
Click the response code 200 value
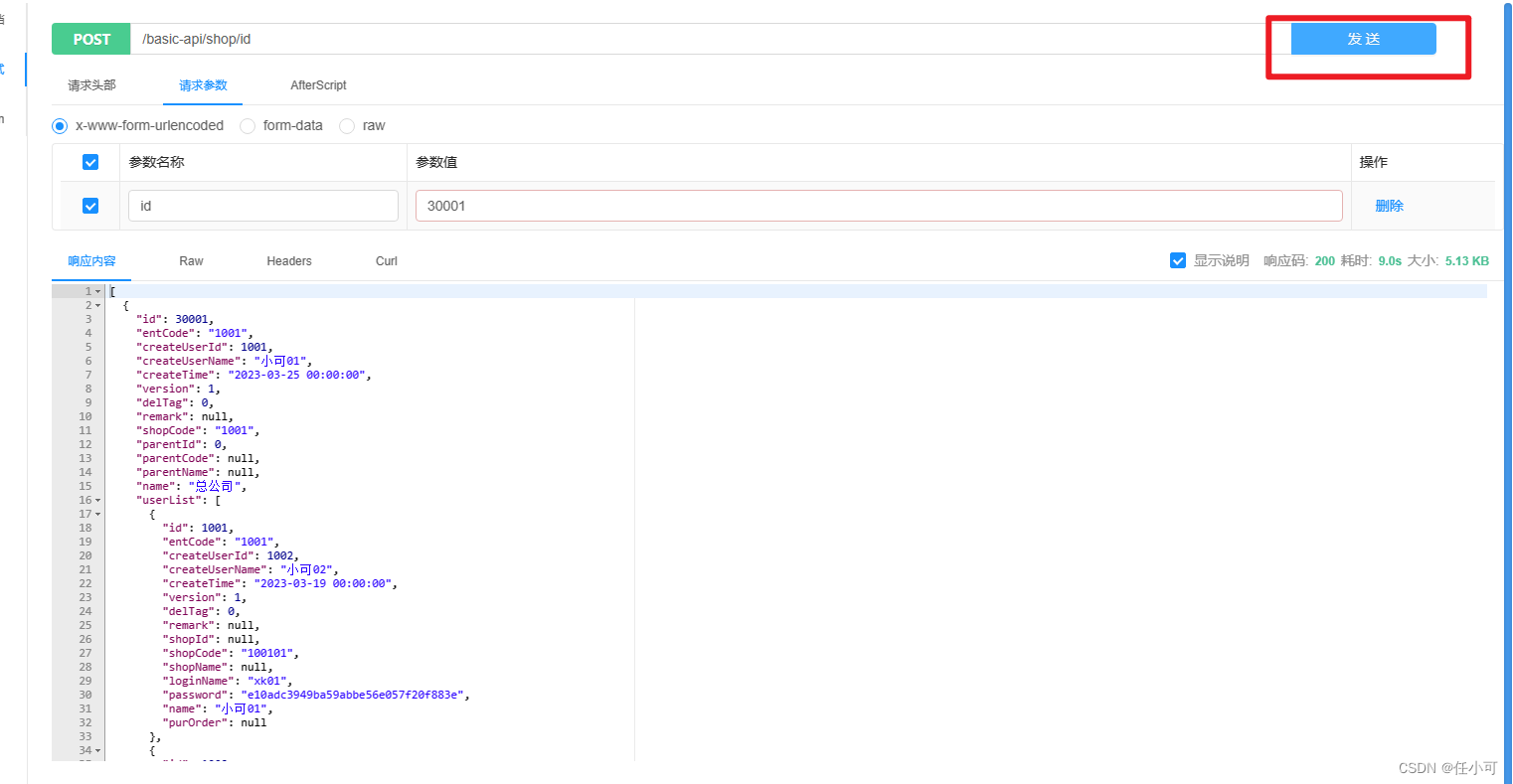[x=1325, y=261]
